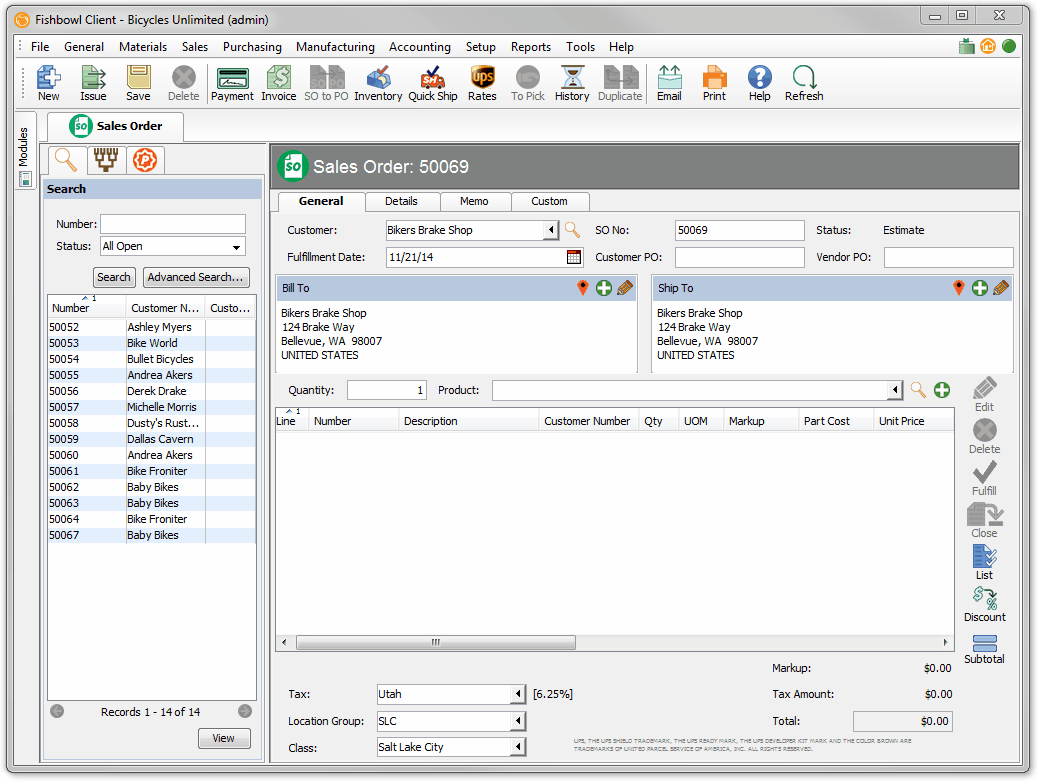Open UPS Rates tool
Image resolution: width=1038 pixels, height=783 pixels.
pos(482,83)
